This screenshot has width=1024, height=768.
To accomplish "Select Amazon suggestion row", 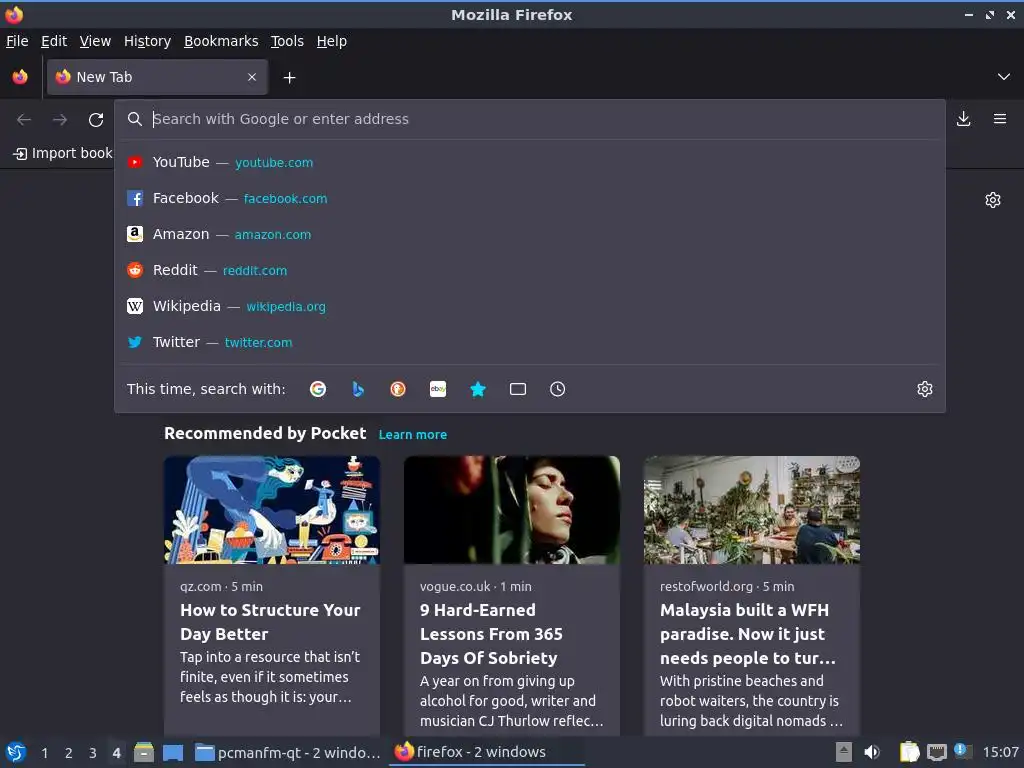I will [530, 234].
